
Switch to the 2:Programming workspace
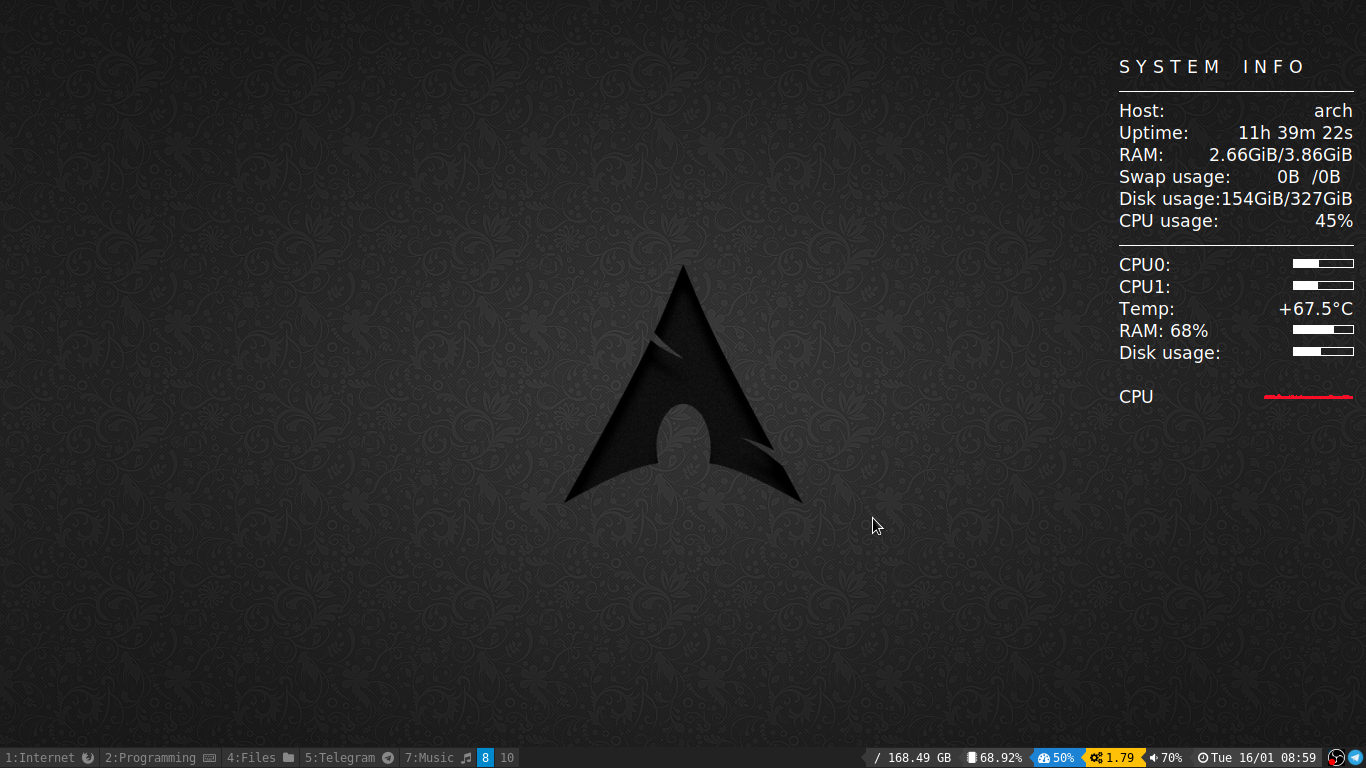(152, 757)
